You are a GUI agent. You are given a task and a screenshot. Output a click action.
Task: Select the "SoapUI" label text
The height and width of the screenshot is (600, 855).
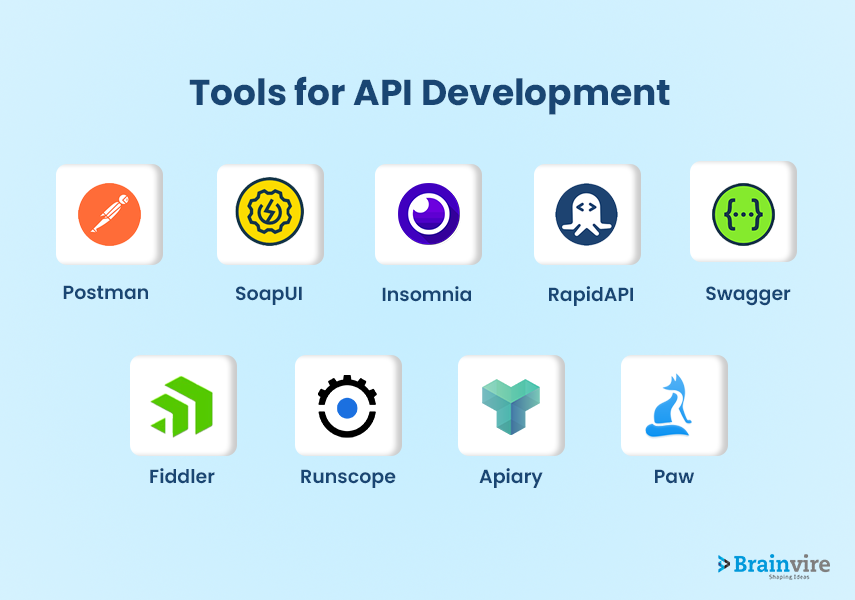tap(269, 294)
